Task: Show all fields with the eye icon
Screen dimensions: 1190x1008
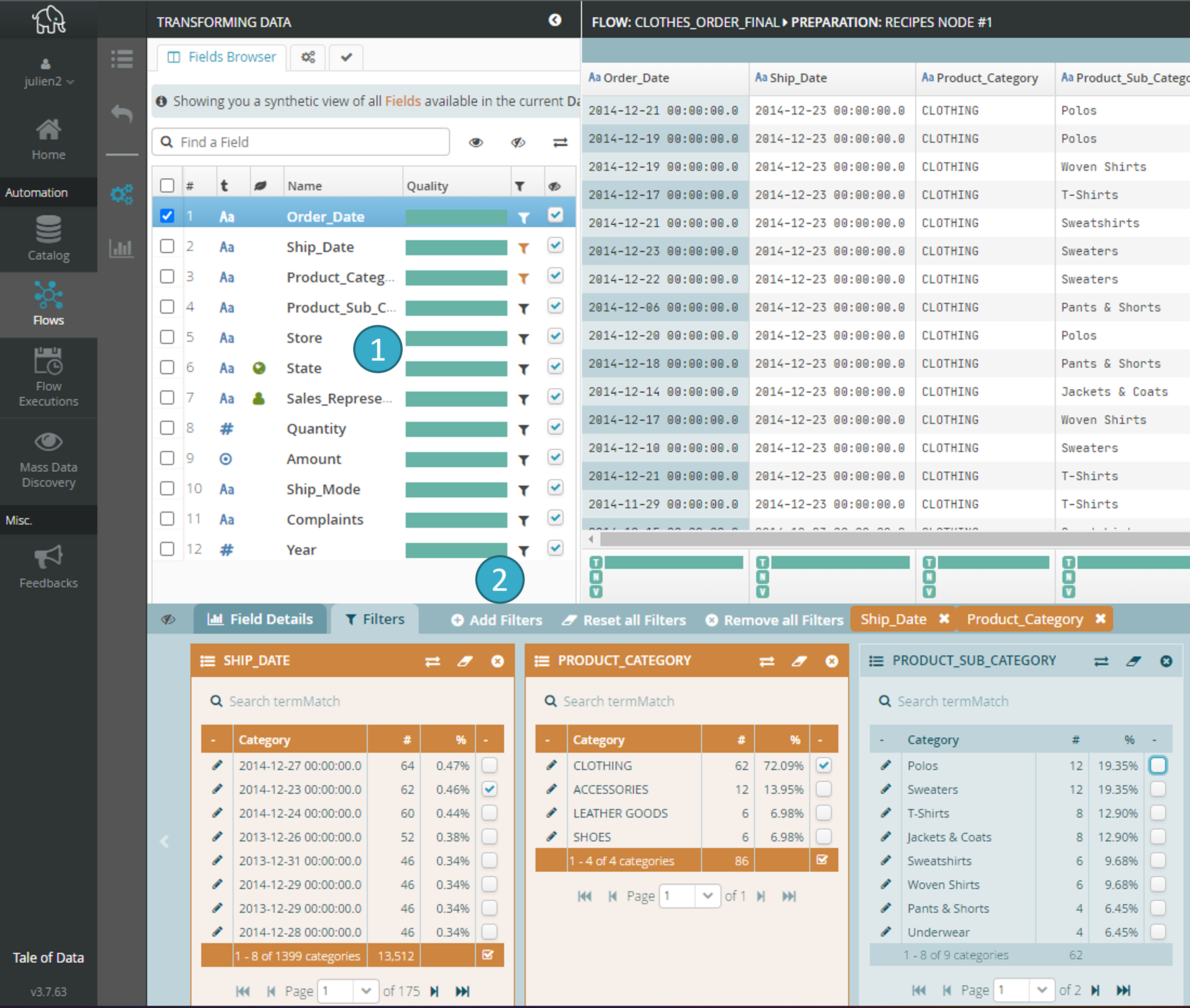Action: coord(476,142)
